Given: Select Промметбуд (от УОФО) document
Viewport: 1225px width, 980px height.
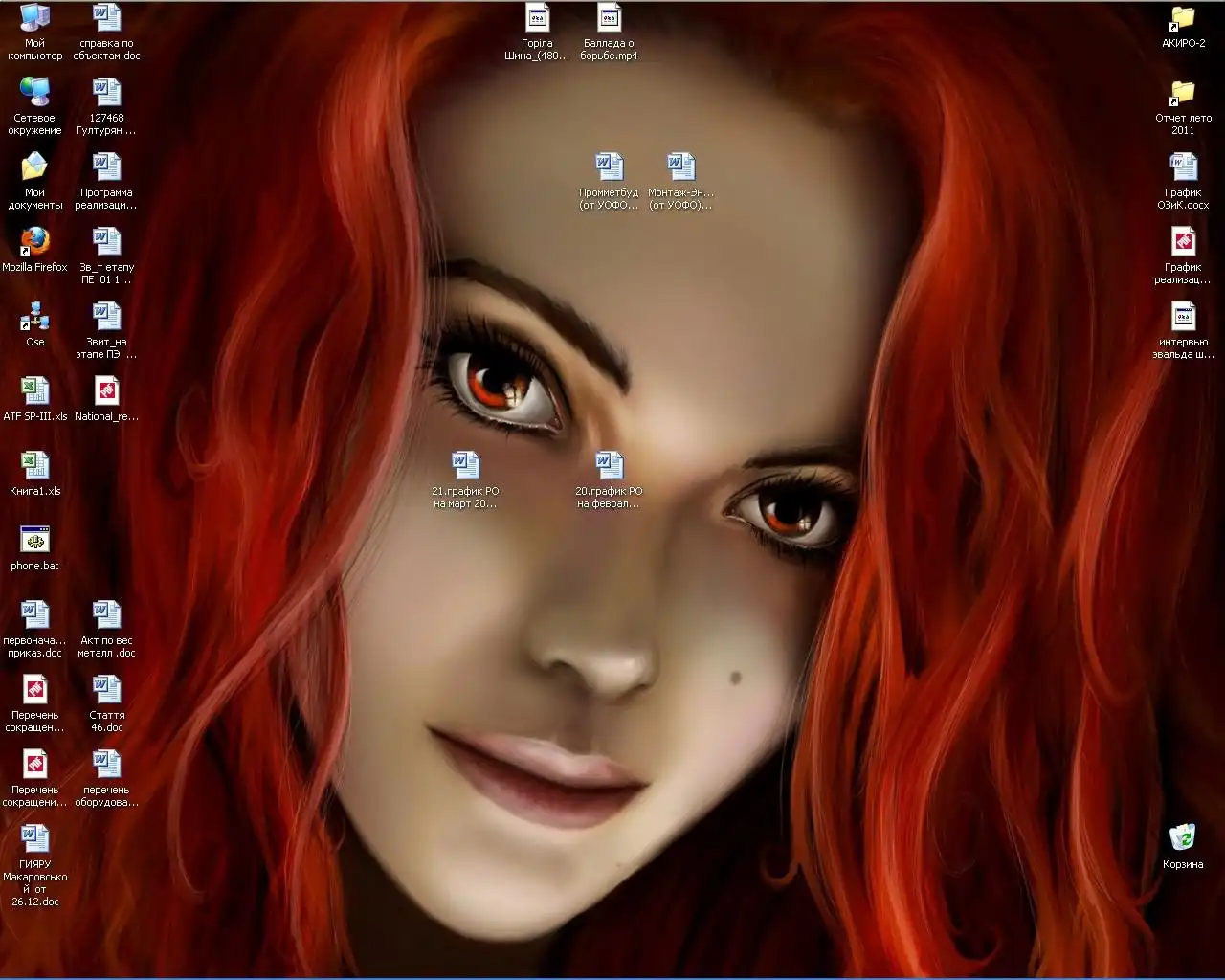Looking at the screenshot, I should pos(609,181).
